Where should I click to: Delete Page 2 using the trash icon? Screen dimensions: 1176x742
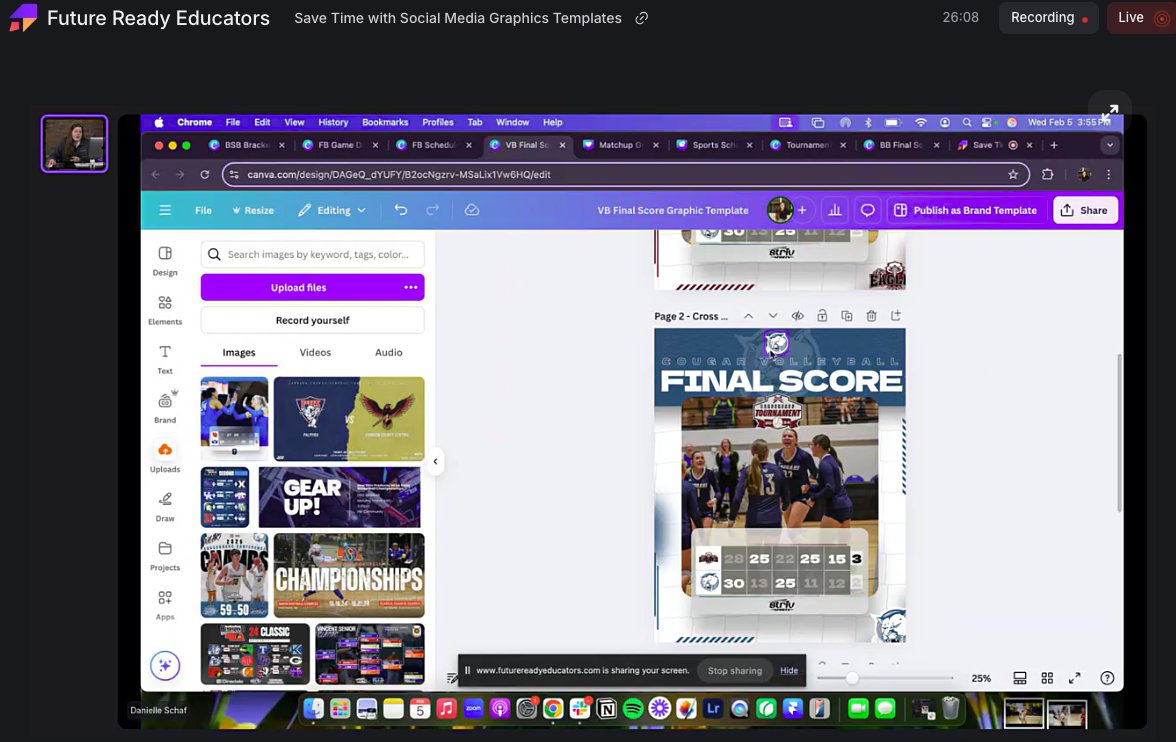click(871, 315)
